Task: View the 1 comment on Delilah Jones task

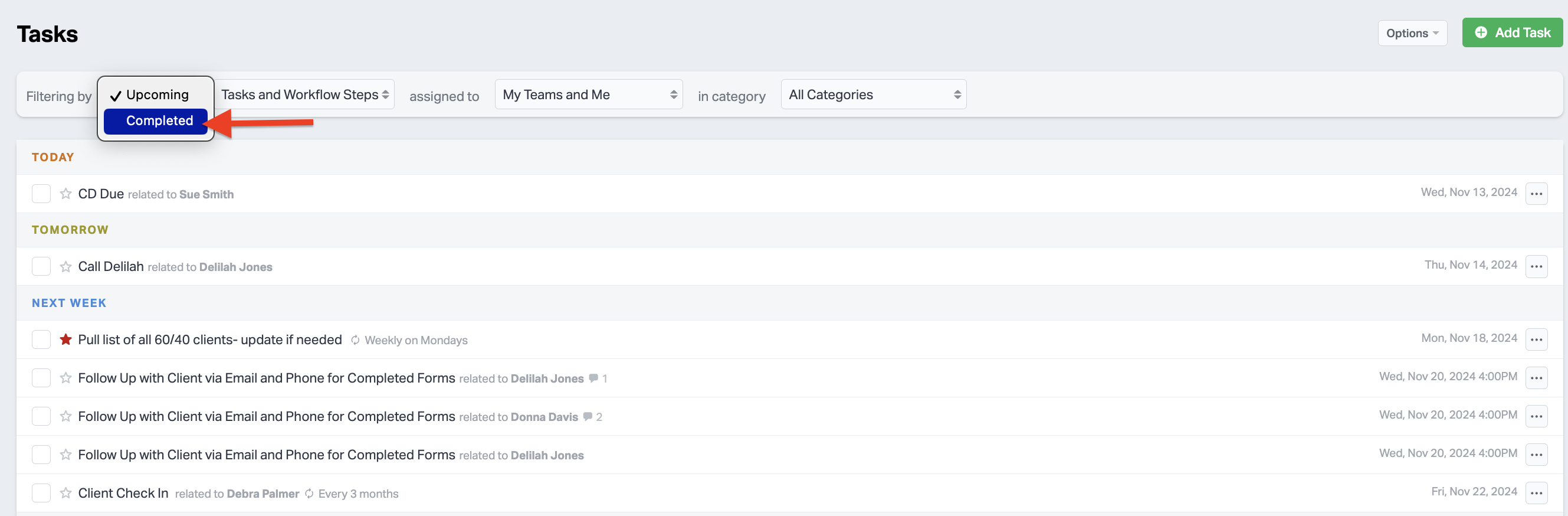Action: coord(598,378)
